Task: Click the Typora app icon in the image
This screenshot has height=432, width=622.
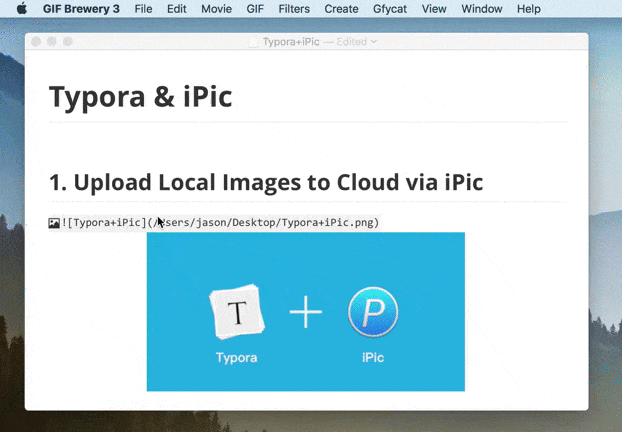Action: coord(237,312)
